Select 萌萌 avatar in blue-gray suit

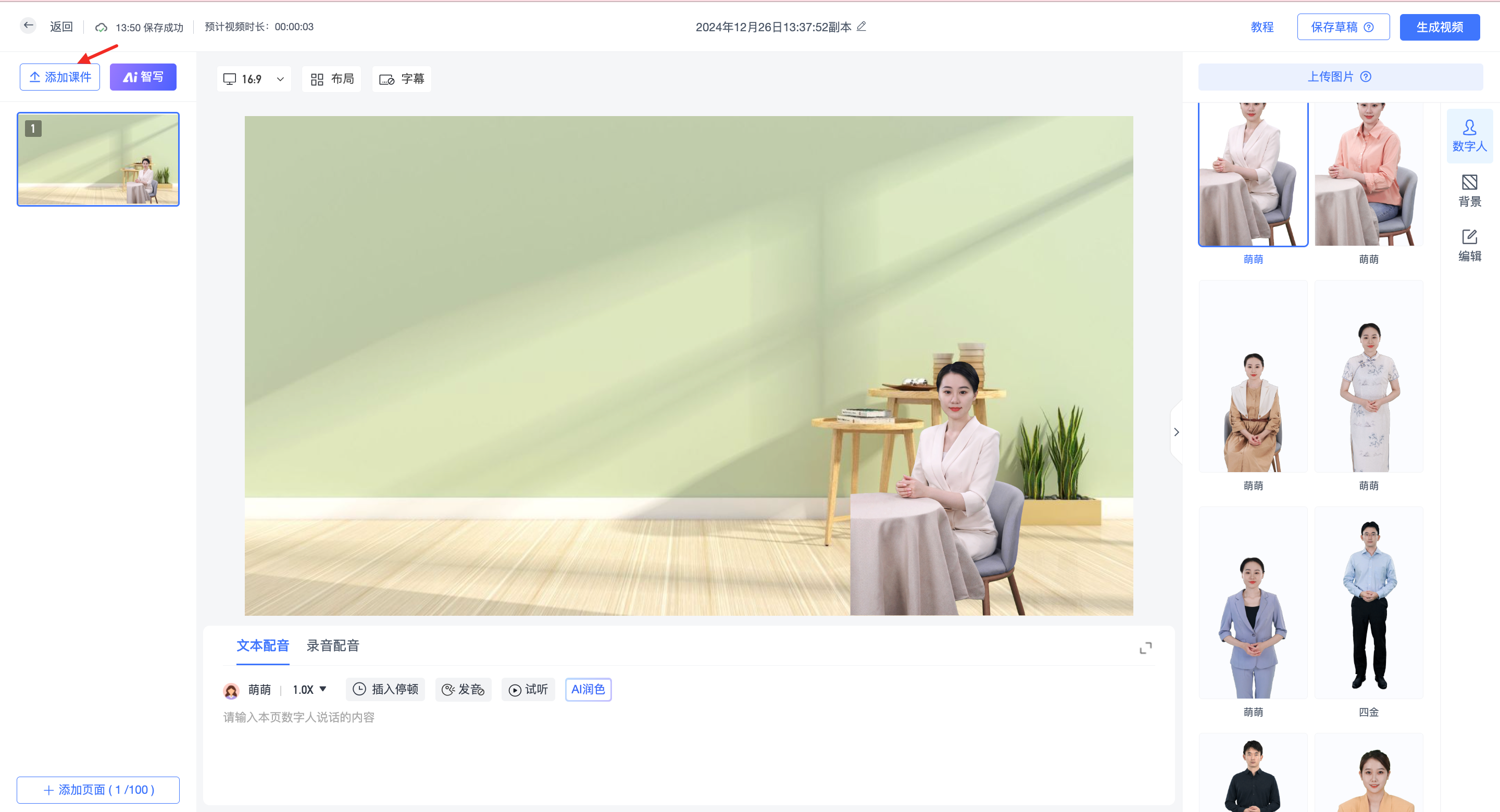click(1253, 603)
